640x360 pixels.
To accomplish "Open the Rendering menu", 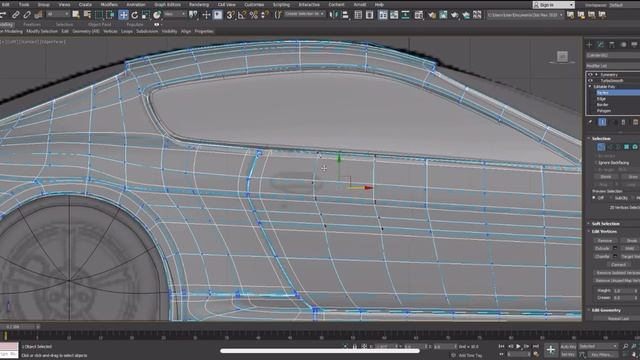I will click(x=199, y=4).
